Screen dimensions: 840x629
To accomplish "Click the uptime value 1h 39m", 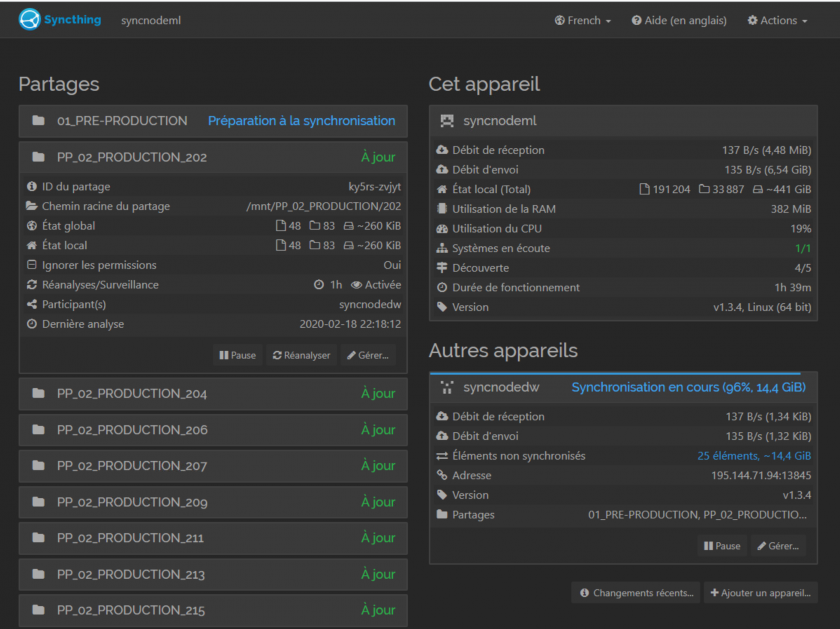I will [x=793, y=288].
